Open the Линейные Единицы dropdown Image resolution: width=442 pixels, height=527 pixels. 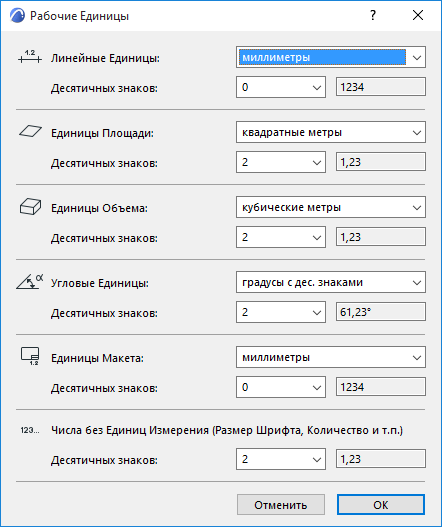tap(331, 57)
